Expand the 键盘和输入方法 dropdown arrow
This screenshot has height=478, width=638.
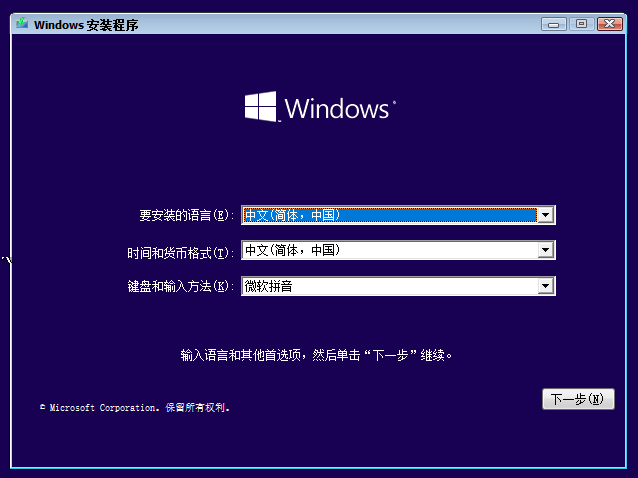(545, 287)
